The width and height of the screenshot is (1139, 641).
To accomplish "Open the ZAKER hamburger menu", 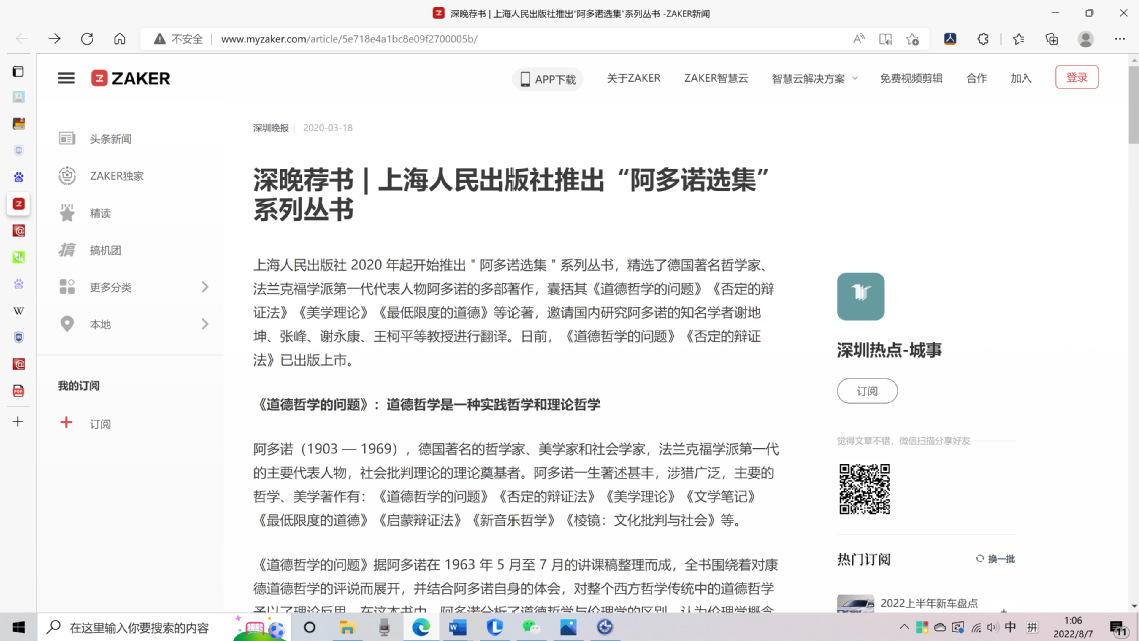I will coord(66,78).
